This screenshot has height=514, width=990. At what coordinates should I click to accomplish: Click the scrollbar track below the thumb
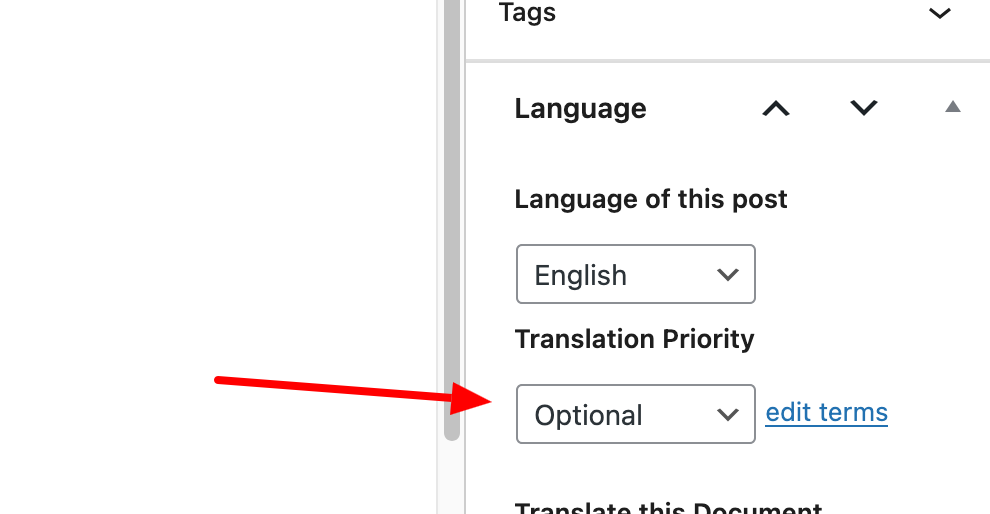[452, 478]
